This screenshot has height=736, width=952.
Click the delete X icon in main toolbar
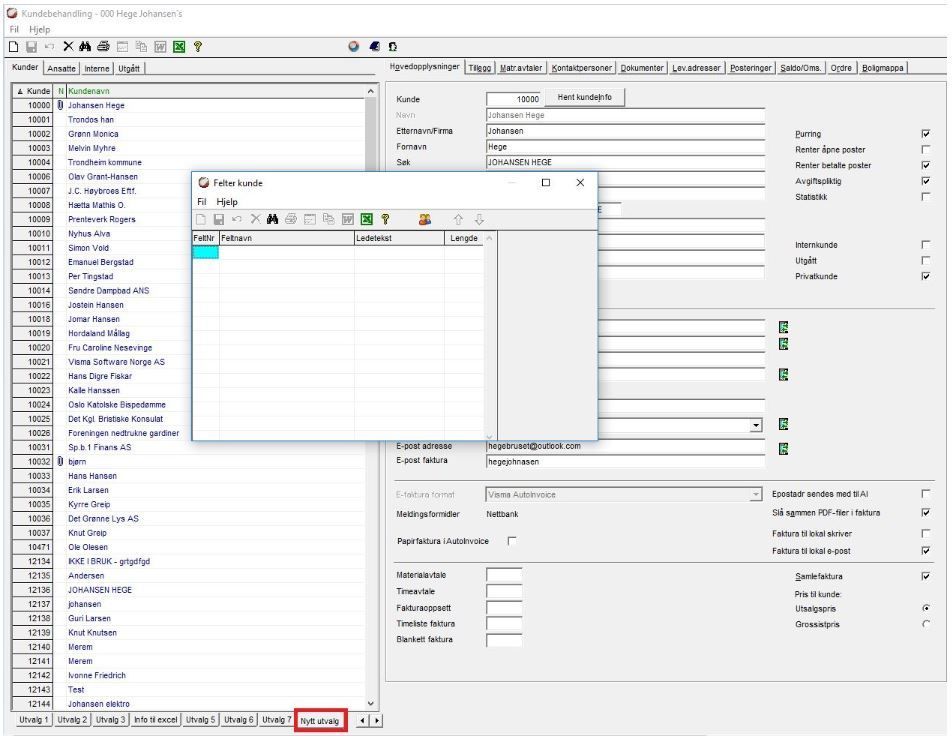click(x=68, y=46)
